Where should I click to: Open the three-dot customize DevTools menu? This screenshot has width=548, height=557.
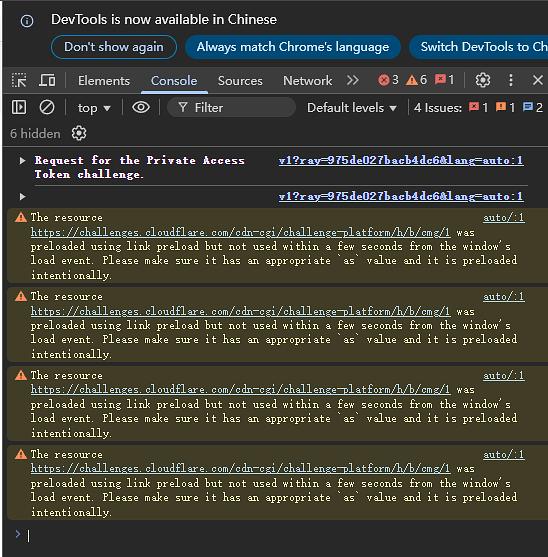tap(510, 80)
